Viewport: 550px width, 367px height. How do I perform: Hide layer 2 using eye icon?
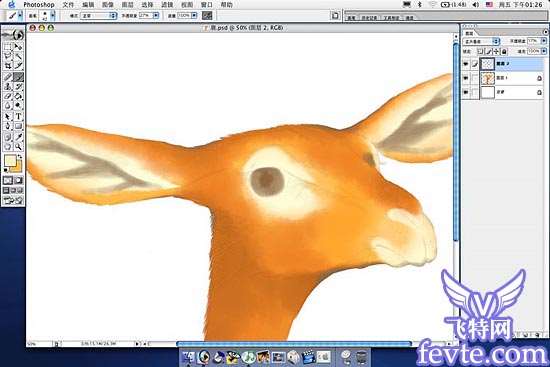click(x=466, y=64)
